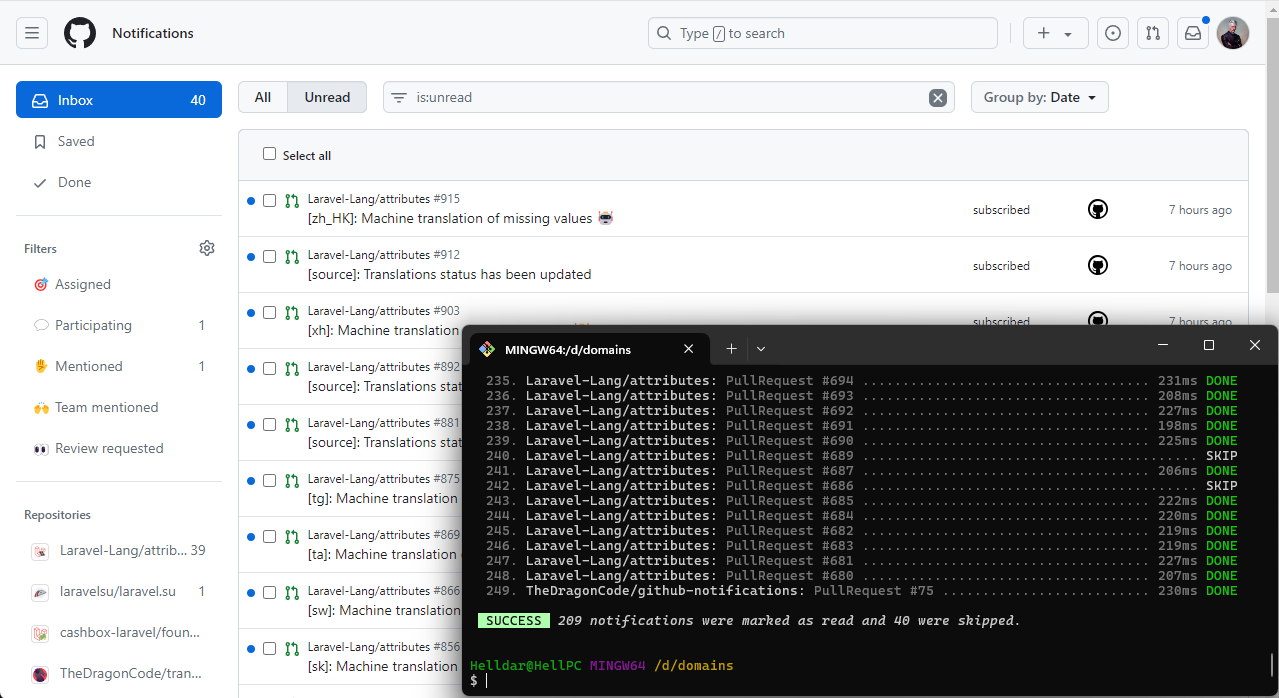Click pull request icon for attributes #912

click(x=292, y=257)
